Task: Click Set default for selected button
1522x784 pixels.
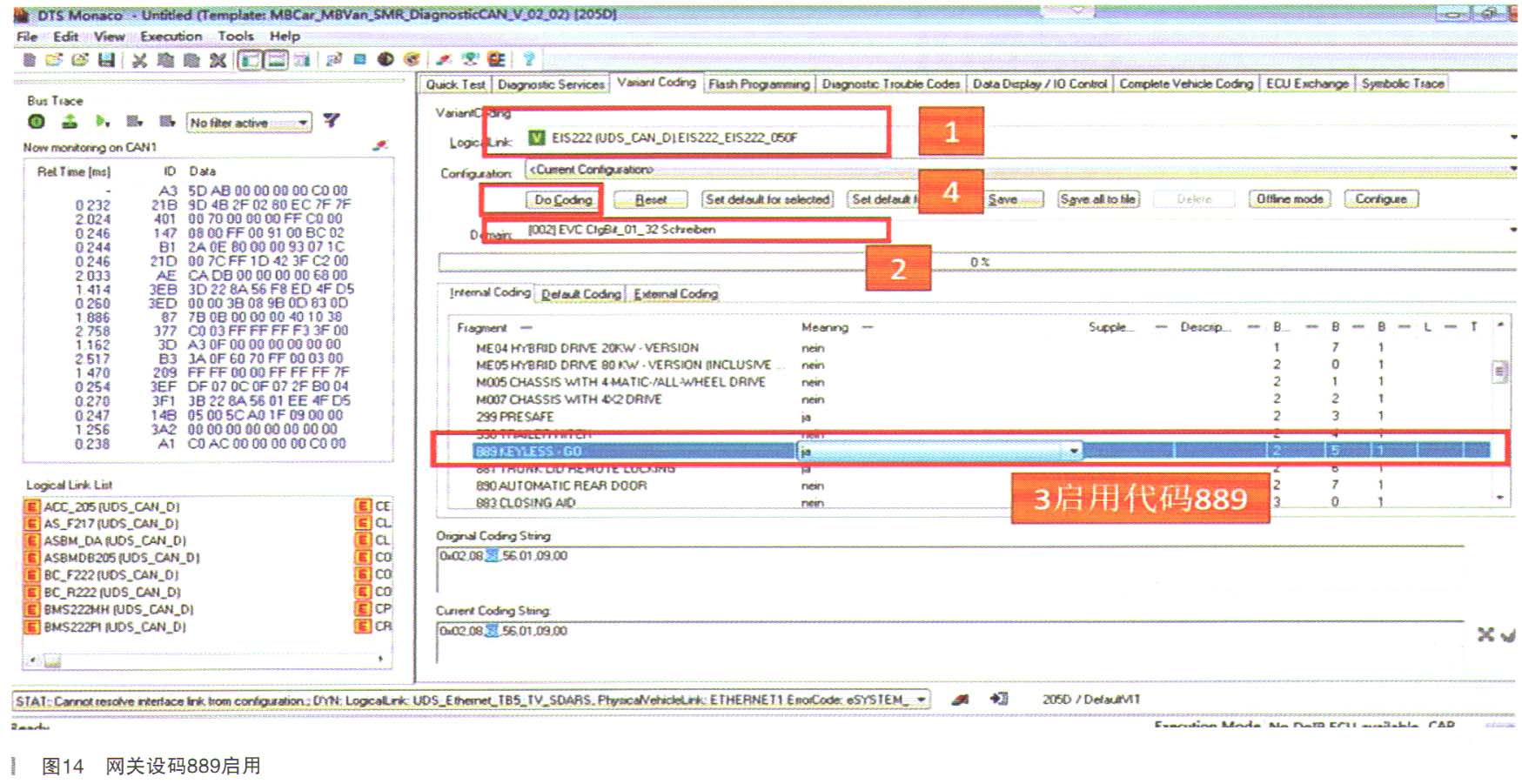Action: 768,200
